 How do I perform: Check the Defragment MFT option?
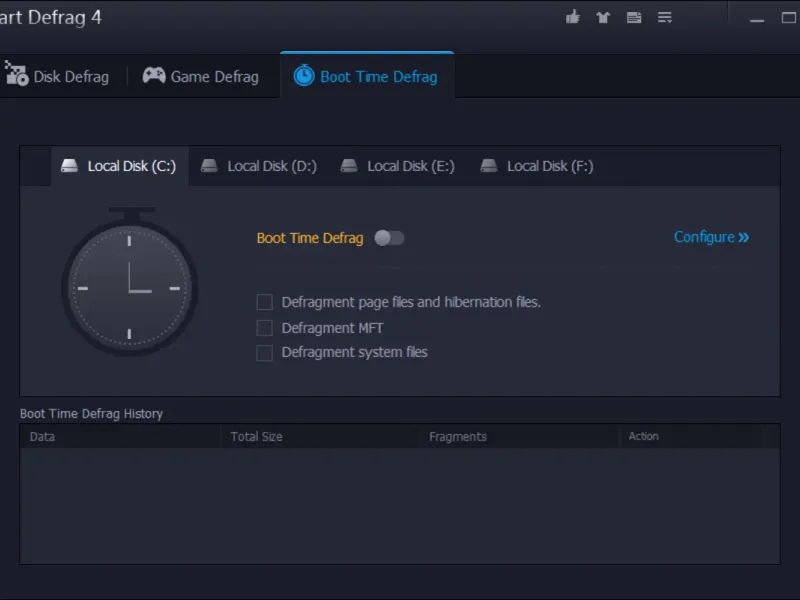point(264,328)
